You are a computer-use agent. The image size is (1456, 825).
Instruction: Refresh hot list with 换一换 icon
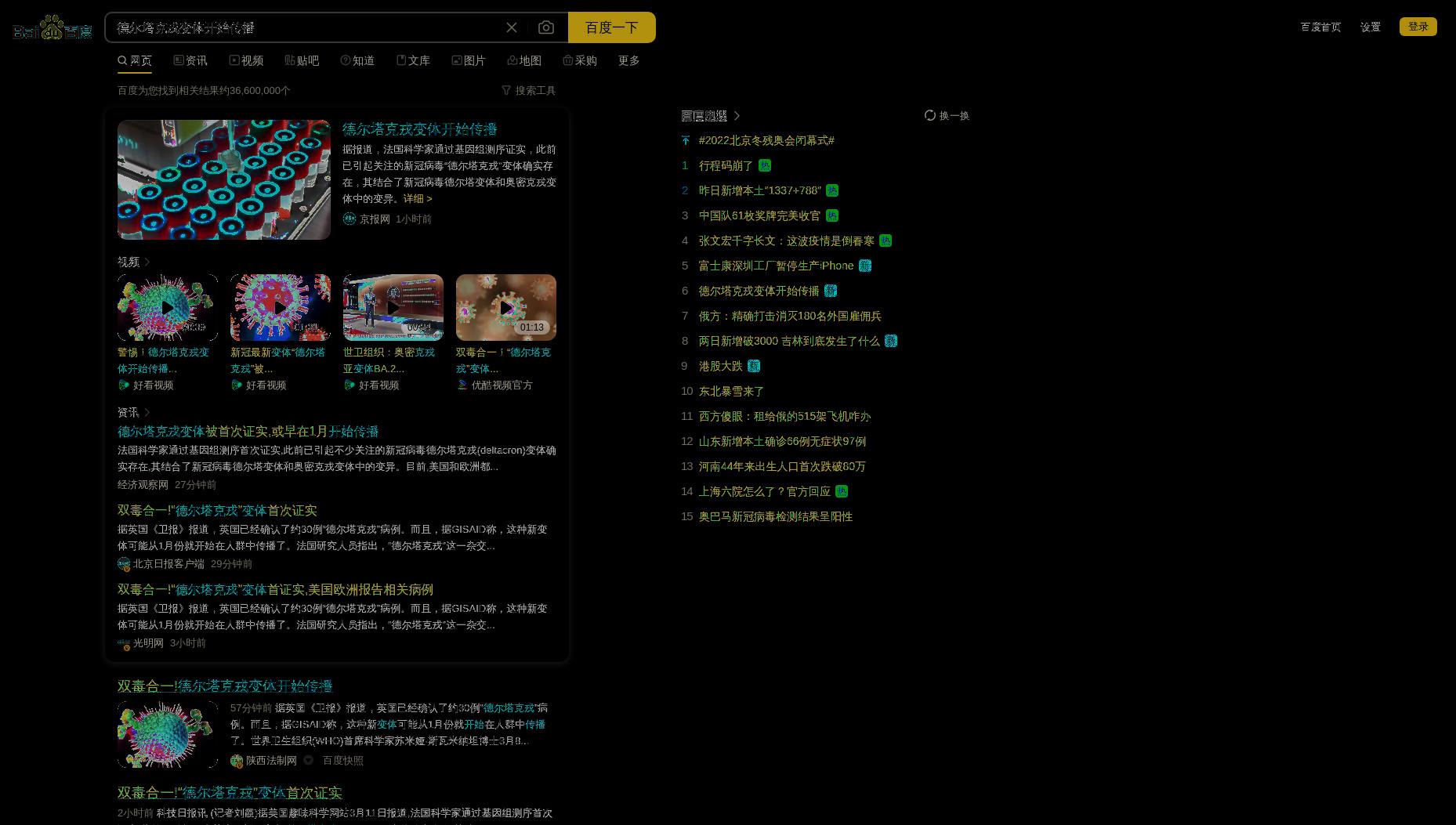click(930, 115)
